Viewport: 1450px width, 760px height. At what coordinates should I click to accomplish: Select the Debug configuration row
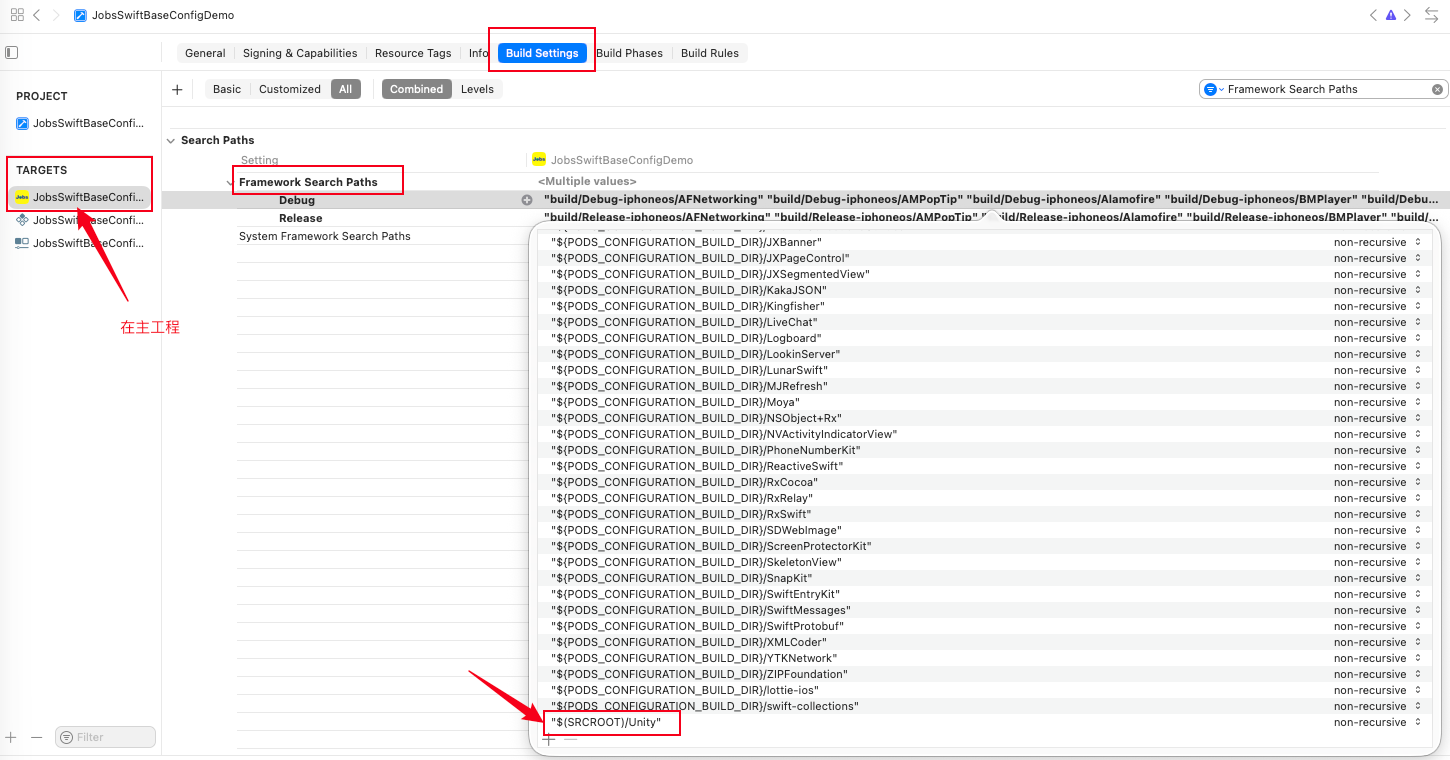[297, 200]
